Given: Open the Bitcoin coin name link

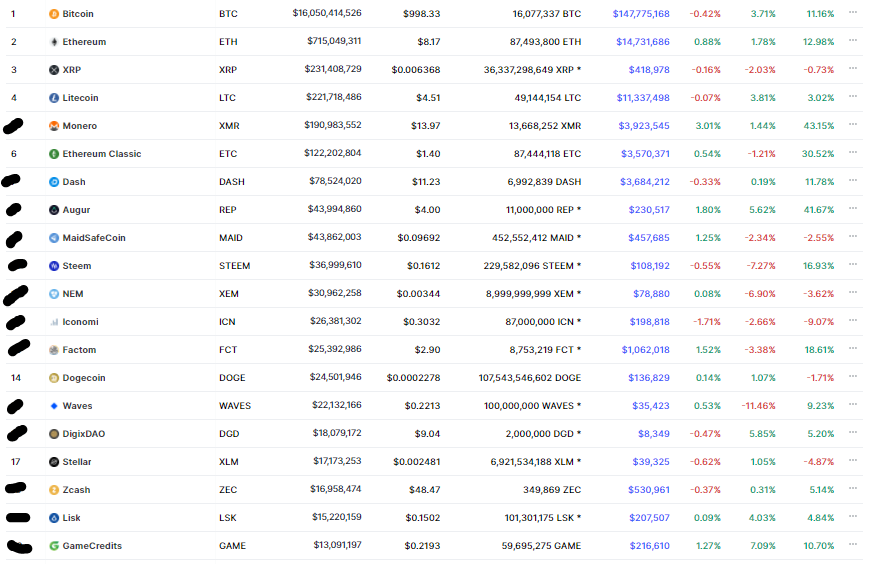Looking at the screenshot, I should point(78,14).
